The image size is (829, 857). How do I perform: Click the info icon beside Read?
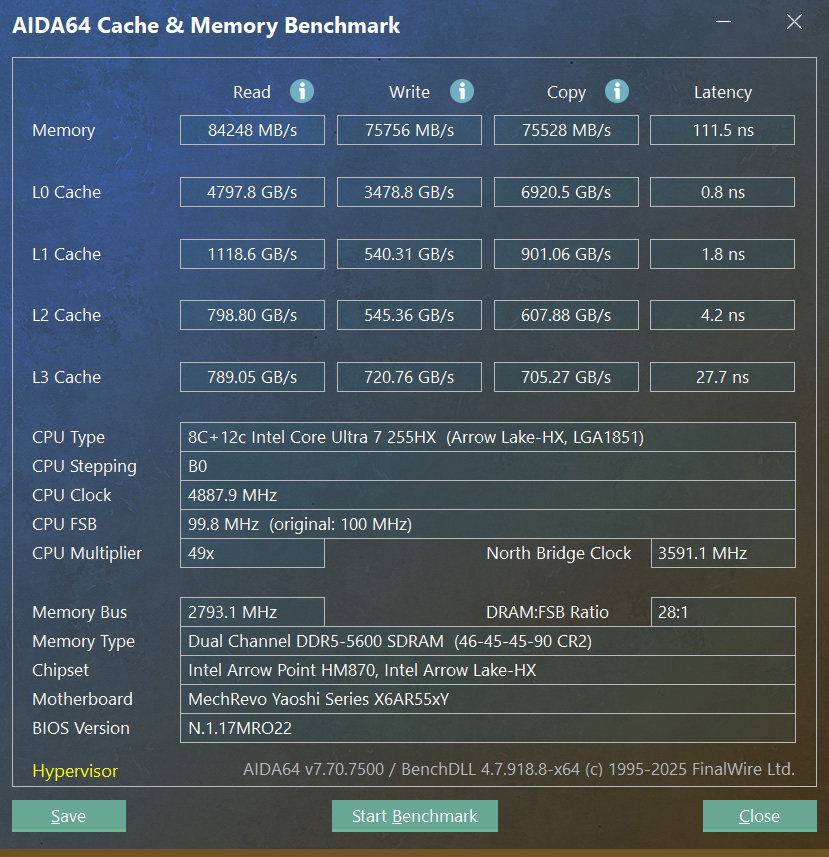301,91
